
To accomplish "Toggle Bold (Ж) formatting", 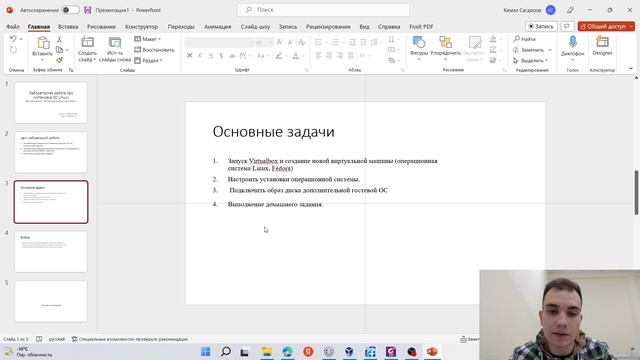I will (189, 56).
